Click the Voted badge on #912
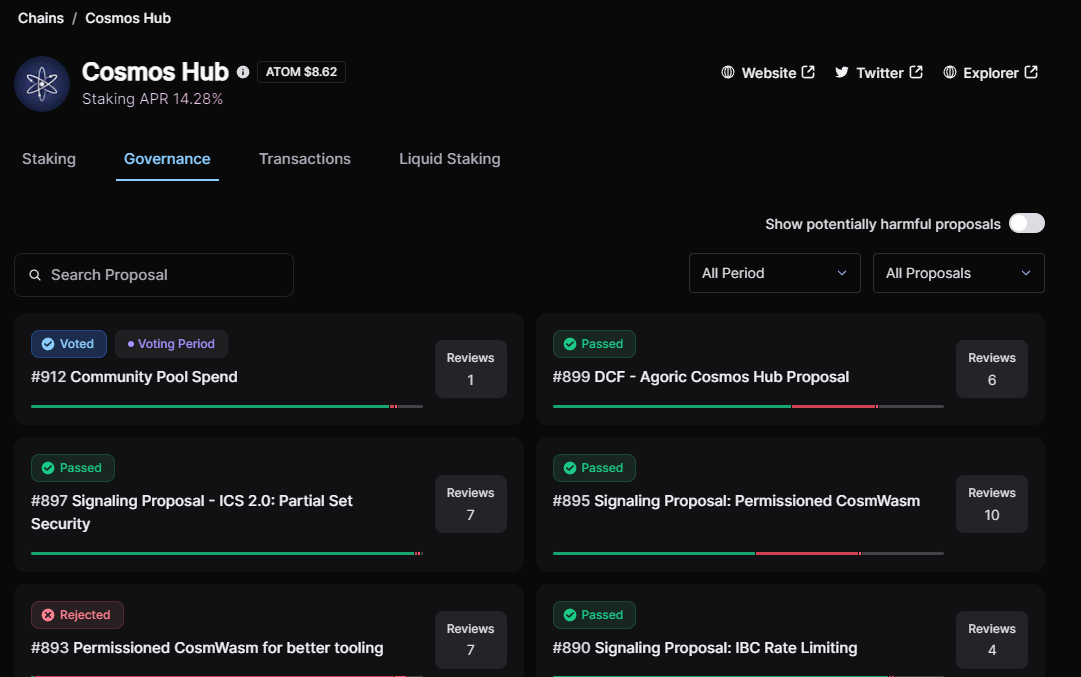 [69, 344]
